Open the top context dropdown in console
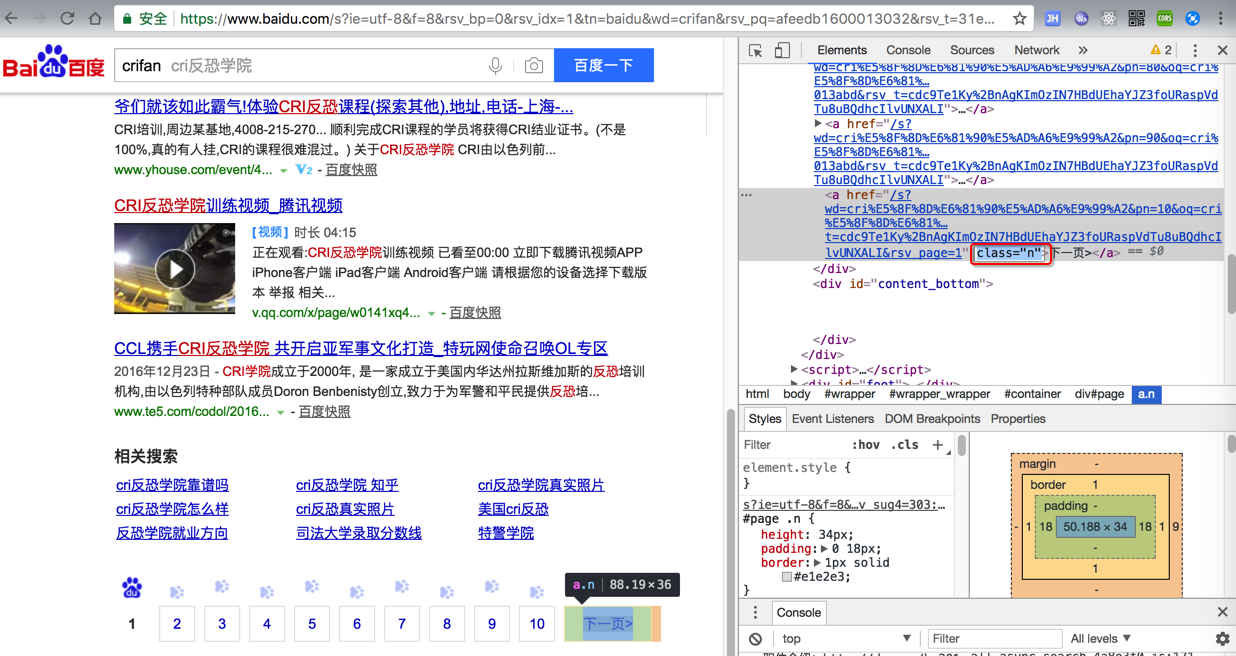This screenshot has height=656, width=1236. (x=847, y=638)
